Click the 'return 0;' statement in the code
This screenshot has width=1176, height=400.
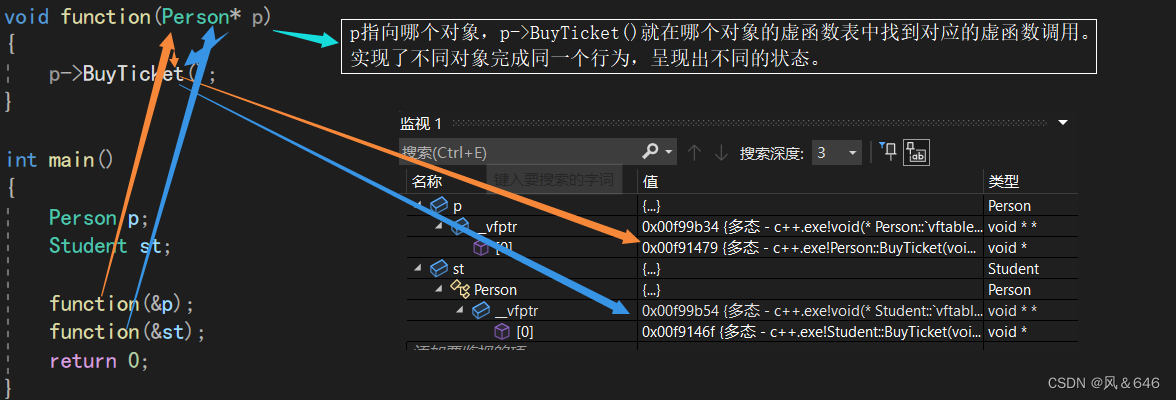pos(100,361)
